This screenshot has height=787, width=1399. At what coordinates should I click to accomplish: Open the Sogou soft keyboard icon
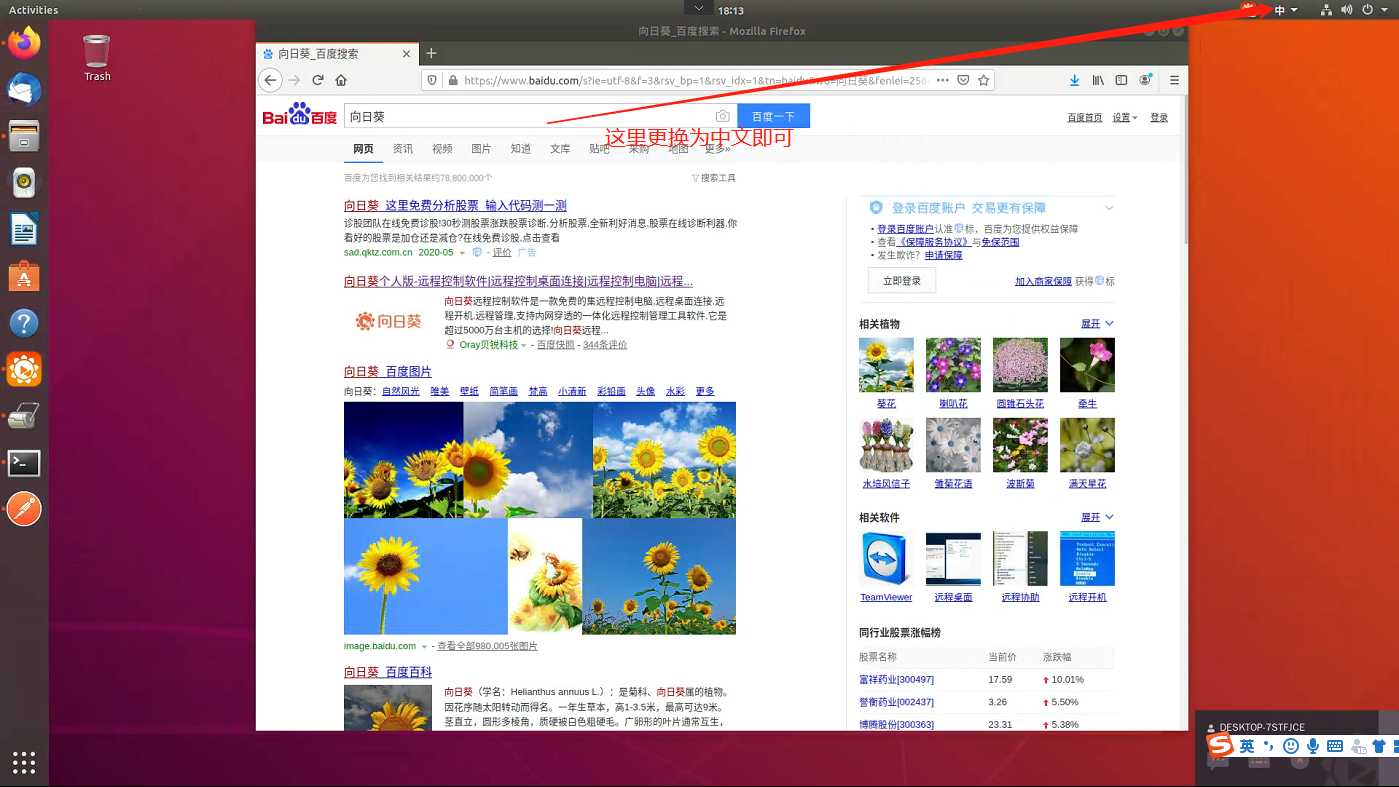coord(1335,746)
